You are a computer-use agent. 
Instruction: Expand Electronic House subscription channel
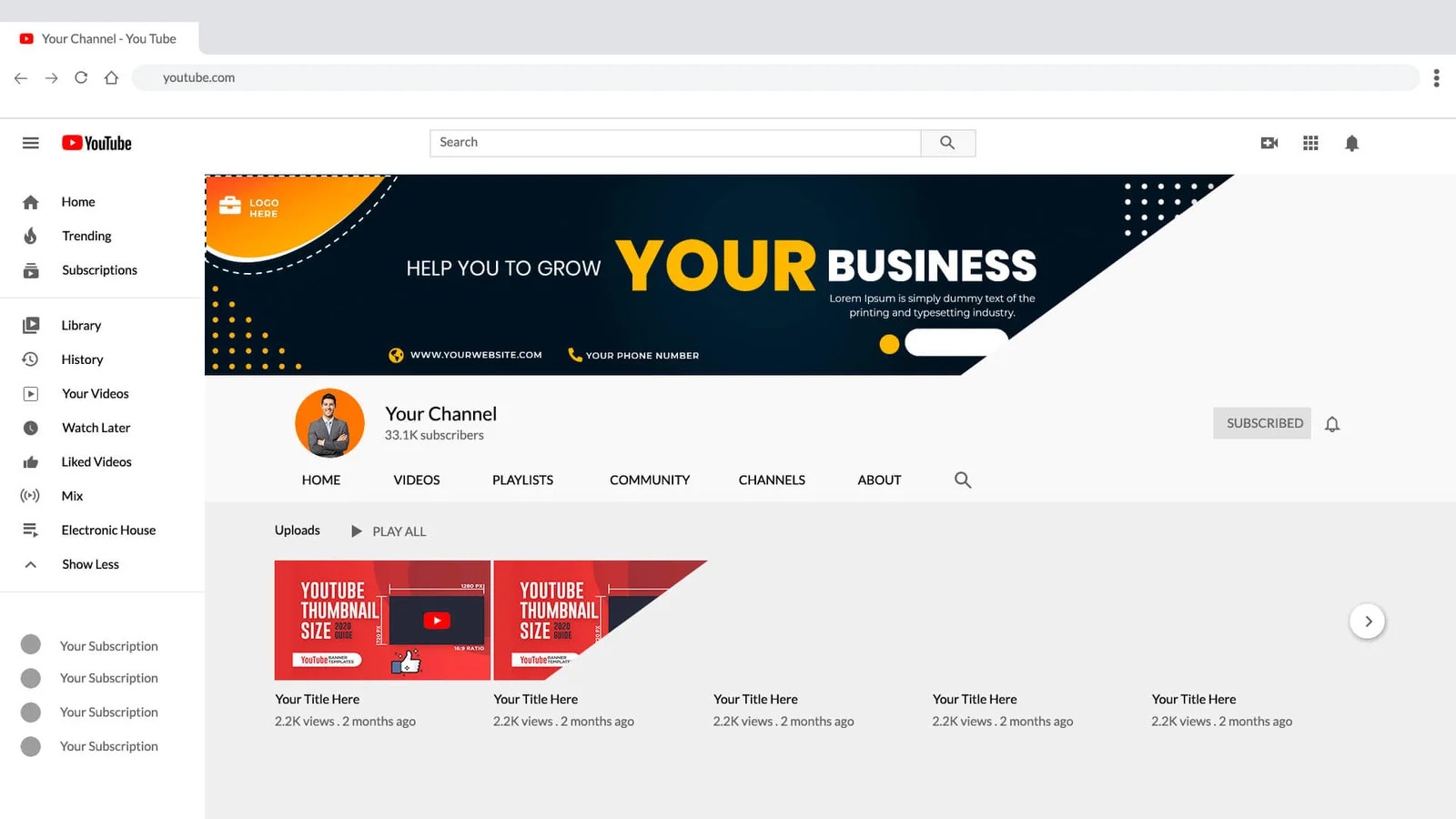[108, 529]
